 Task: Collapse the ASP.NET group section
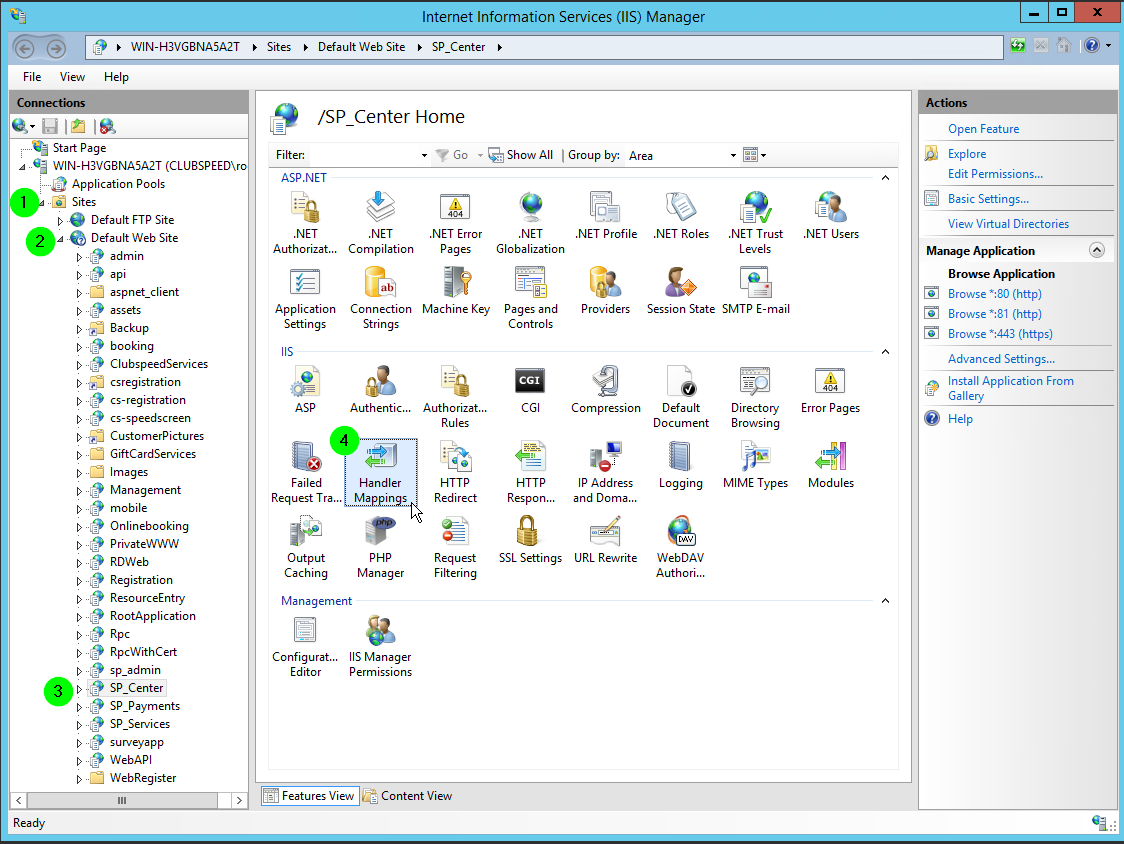point(885,178)
